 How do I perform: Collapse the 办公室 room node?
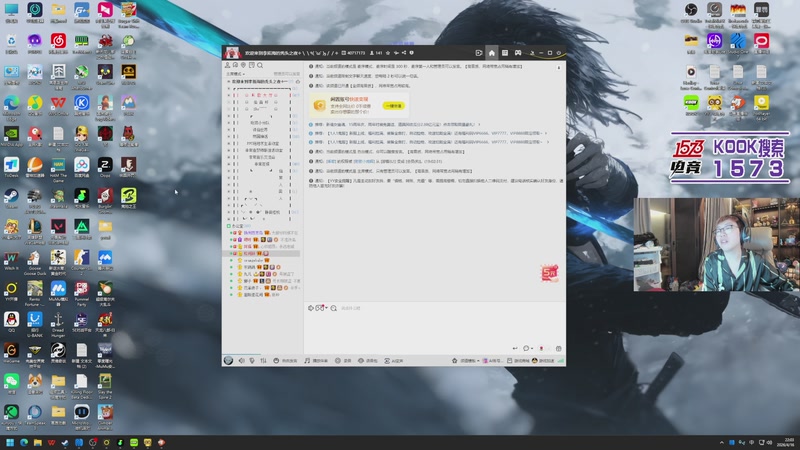(x=229, y=226)
